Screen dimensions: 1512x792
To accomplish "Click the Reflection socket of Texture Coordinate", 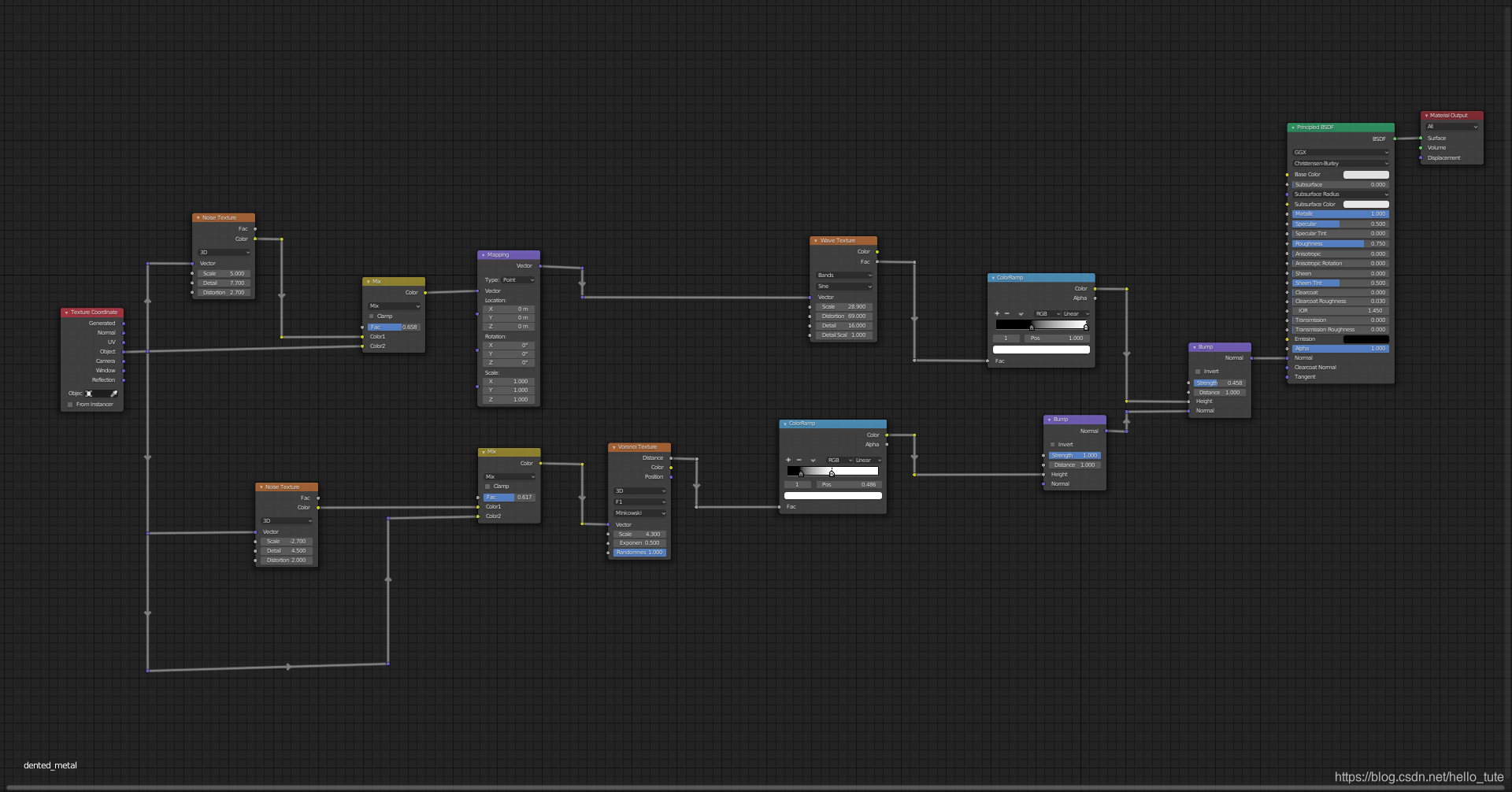I will (x=124, y=380).
